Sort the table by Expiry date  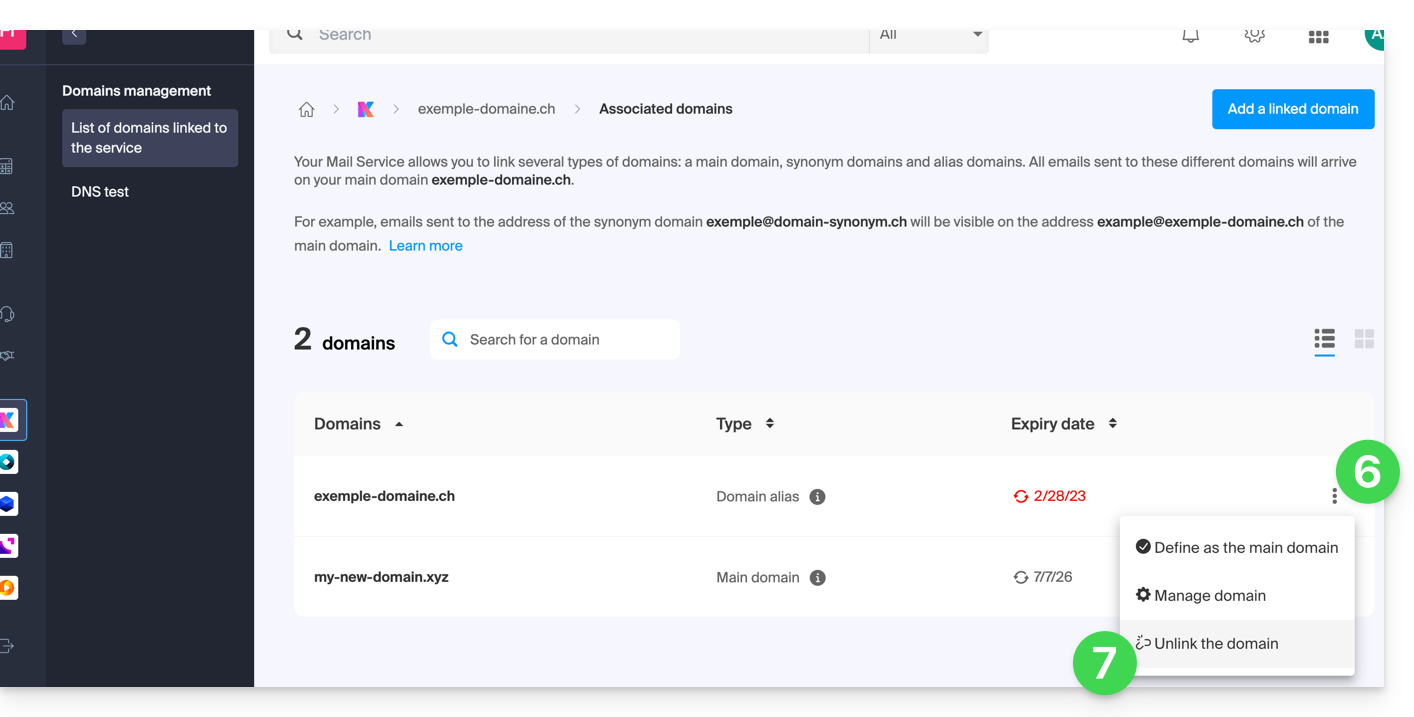pos(1112,424)
